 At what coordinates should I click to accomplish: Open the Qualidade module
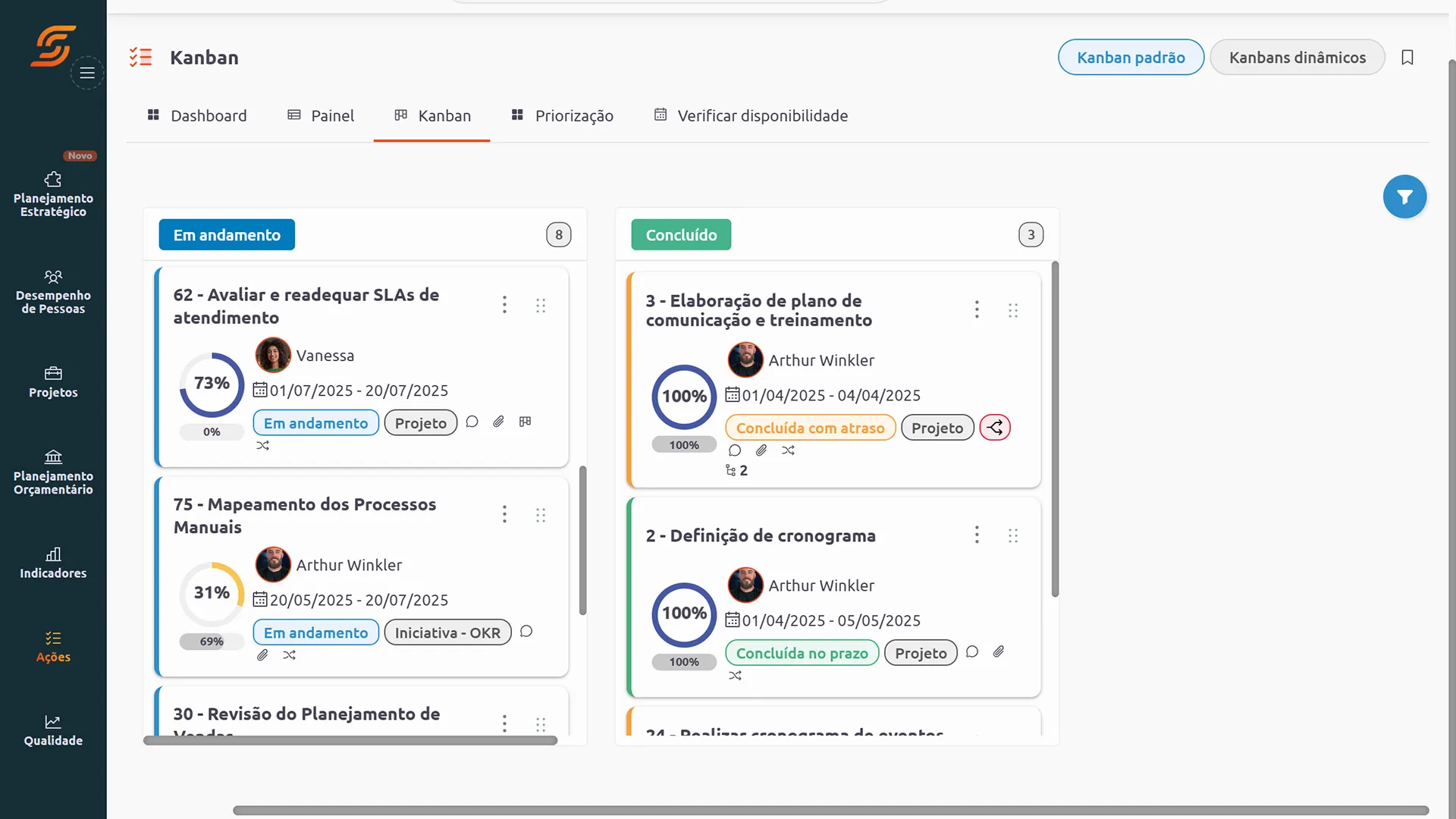[x=53, y=730]
